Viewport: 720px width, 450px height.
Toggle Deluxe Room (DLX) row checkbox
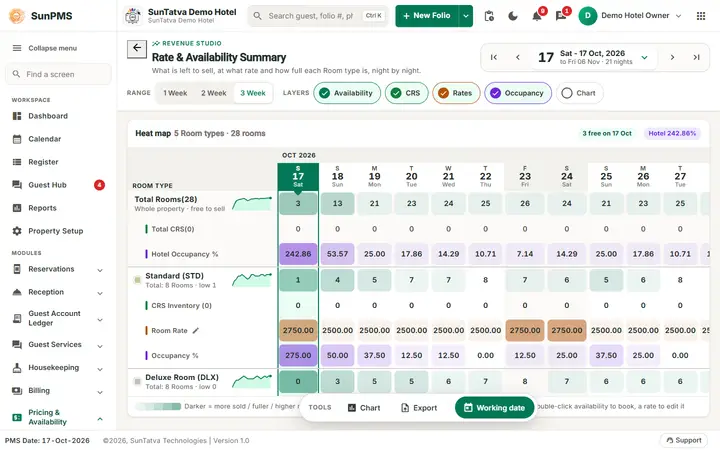coord(137,381)
